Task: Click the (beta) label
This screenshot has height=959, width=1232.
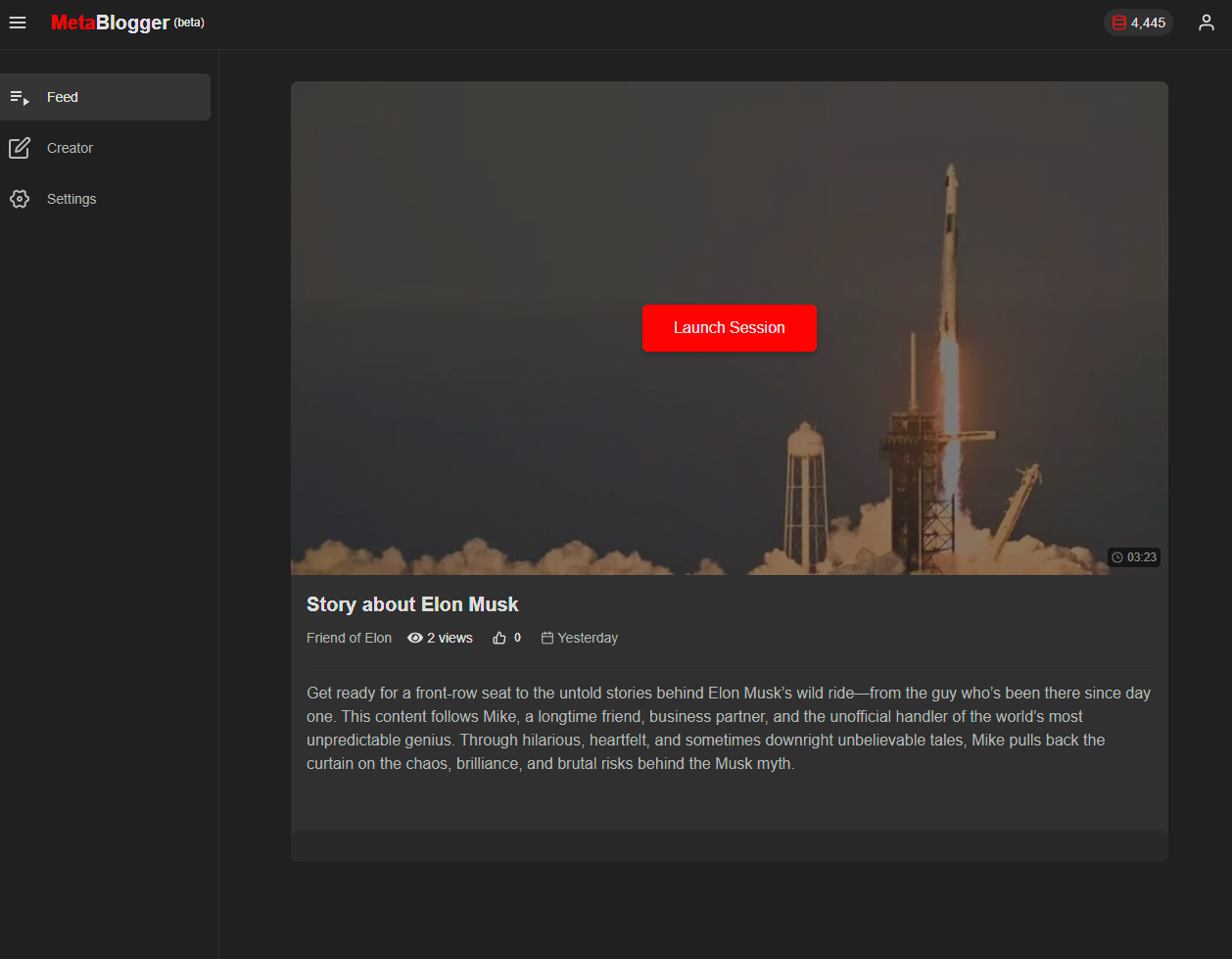Action: (189, 22)
